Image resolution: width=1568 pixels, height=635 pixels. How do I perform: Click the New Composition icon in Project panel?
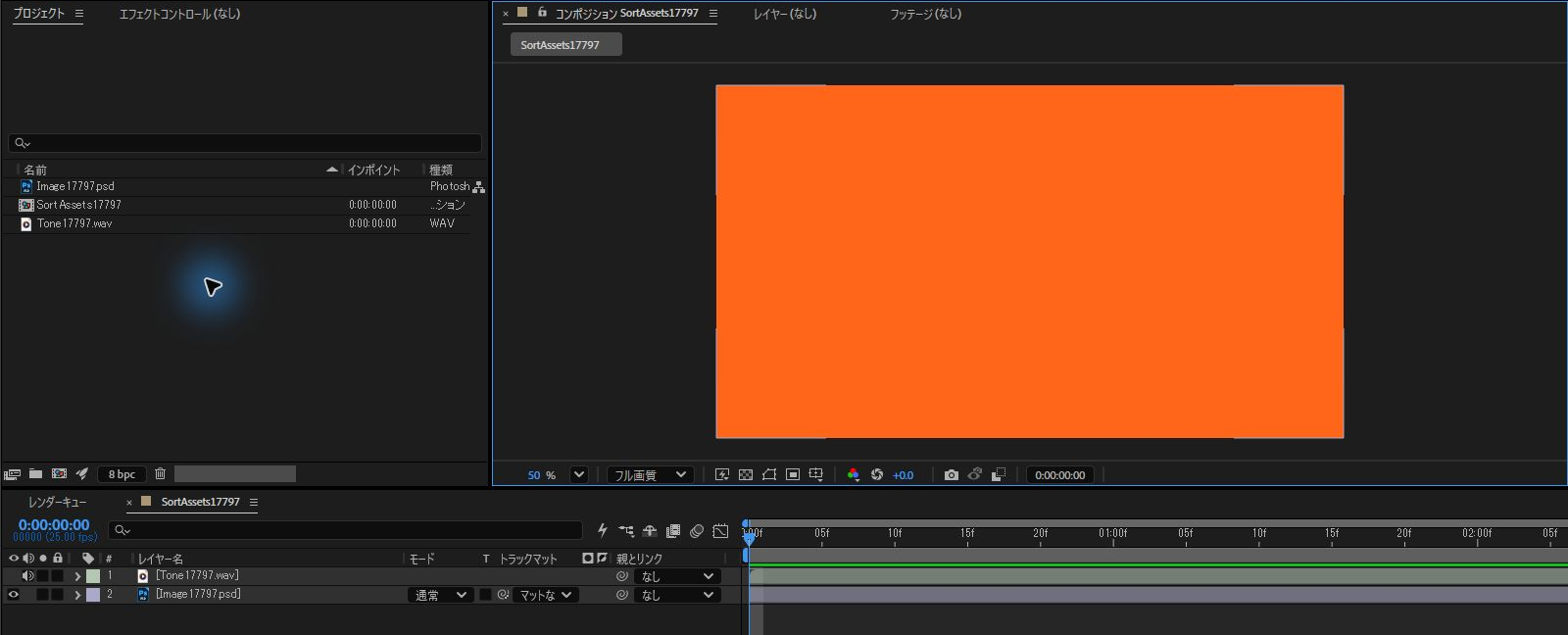[x=59, y=473]
